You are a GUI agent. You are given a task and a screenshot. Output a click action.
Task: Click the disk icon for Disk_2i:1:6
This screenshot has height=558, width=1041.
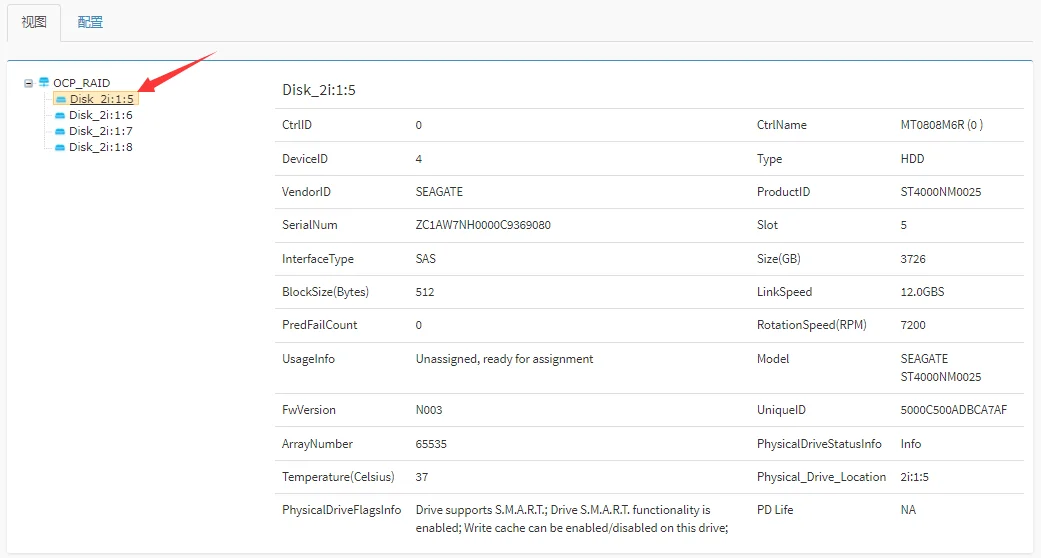point(60,116)
